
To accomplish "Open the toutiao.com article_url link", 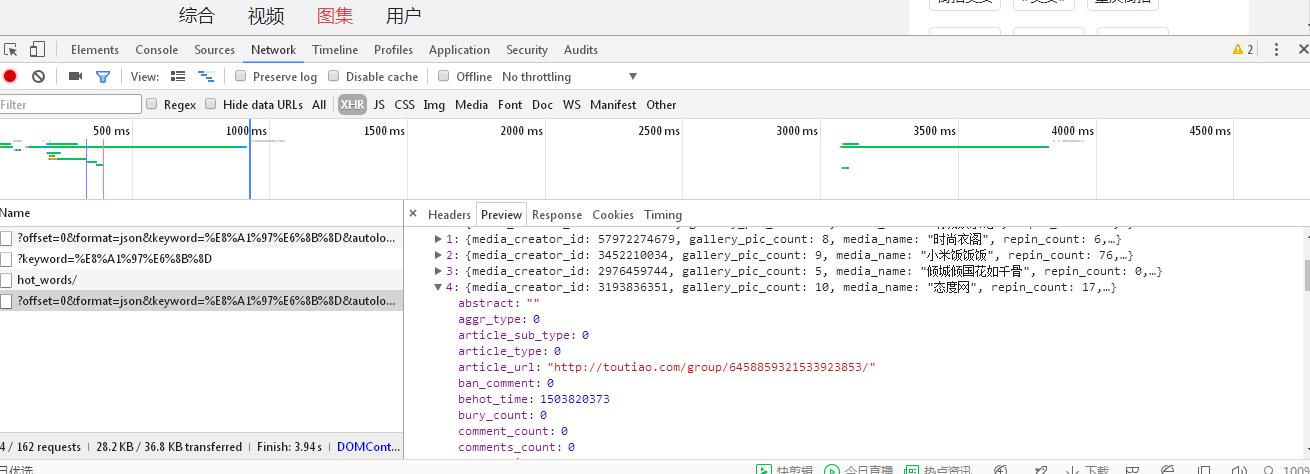I will 711,367.
